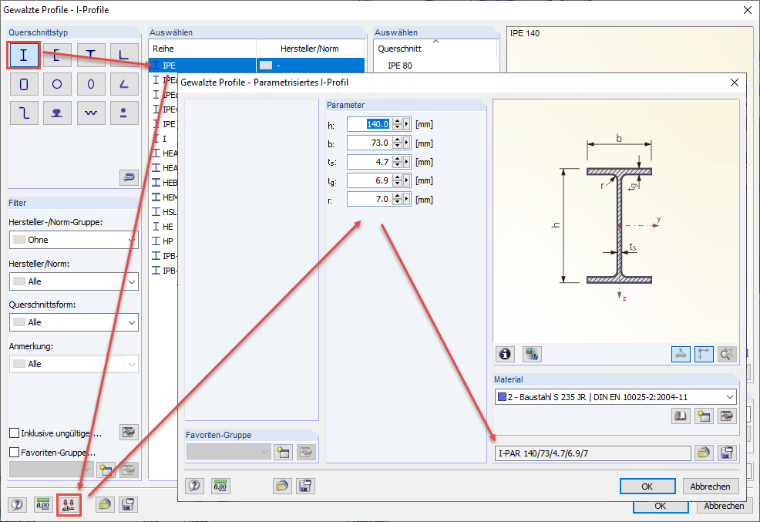
Task: Click filter settings icon beside Inklusive ungültige
Action: [x=128, y=431]
